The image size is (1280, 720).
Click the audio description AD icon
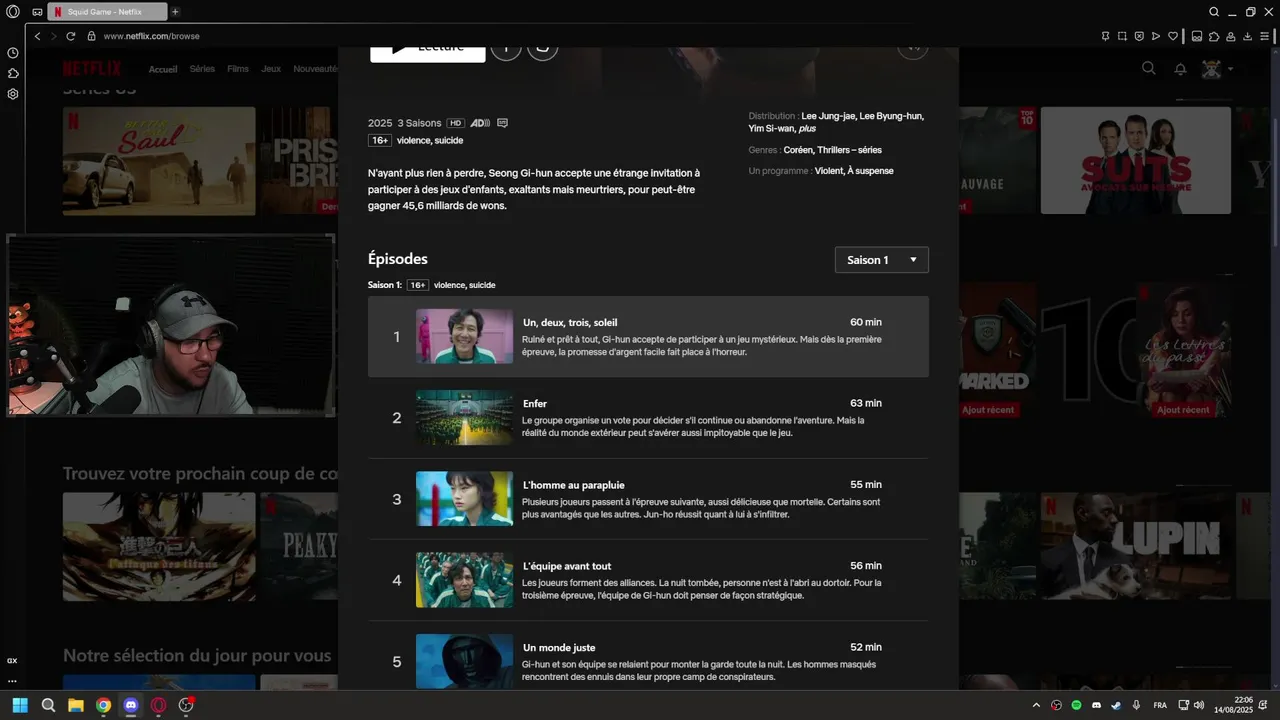[480, 123]
